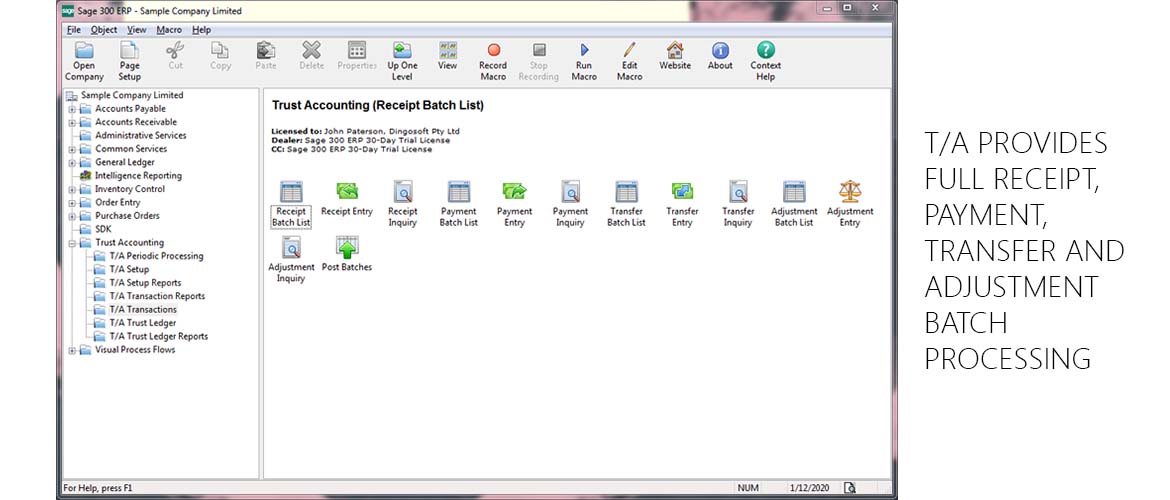The width and height of the screenshot is (1170, 500).
Task: Click Page Setup toolbar button
Action: point(129,61)
